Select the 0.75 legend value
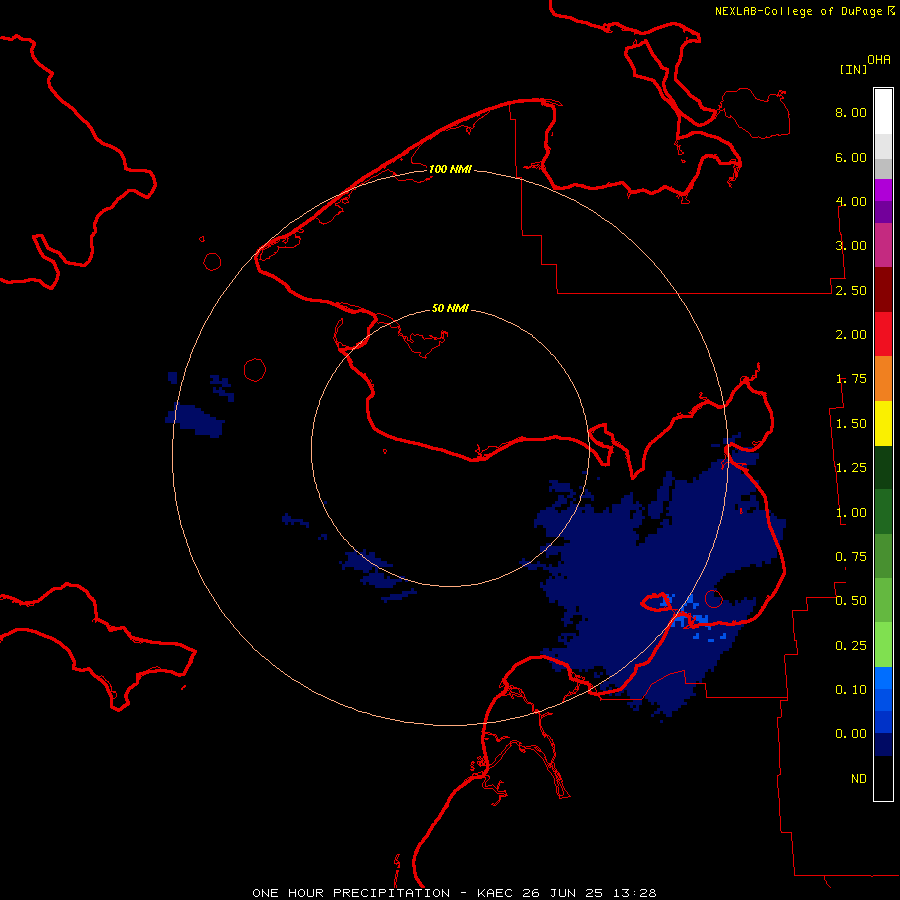900x900 pixels. (x=851, y=557)
